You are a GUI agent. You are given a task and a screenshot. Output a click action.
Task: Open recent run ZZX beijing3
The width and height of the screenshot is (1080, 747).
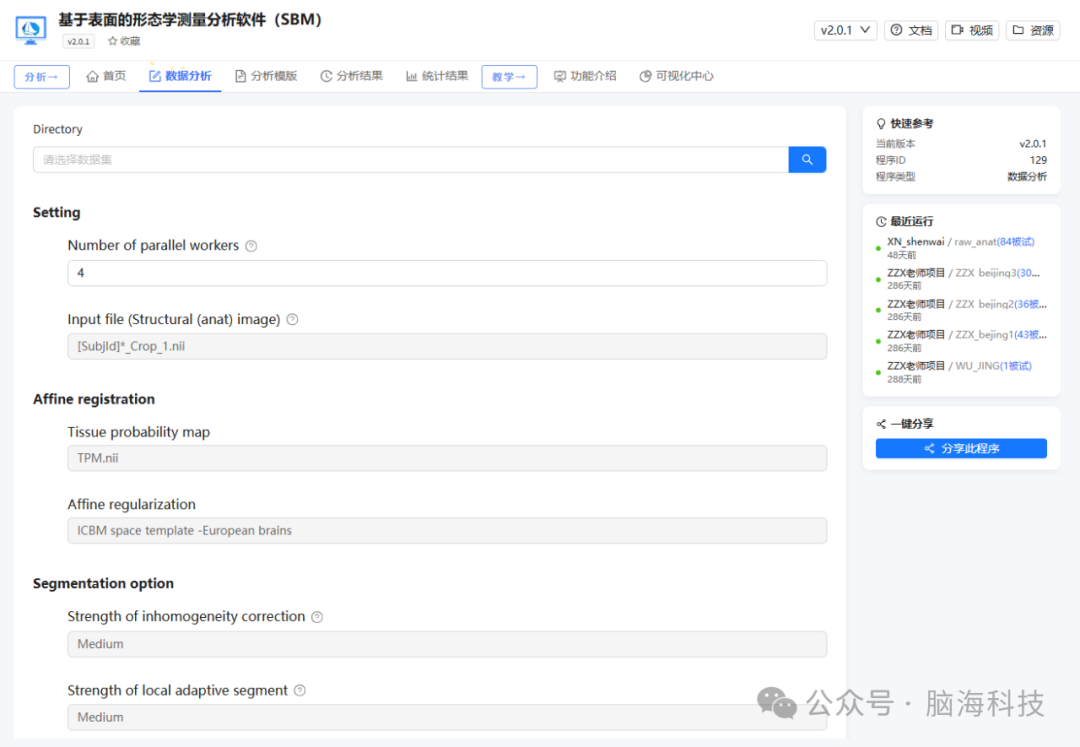point(963,273)
